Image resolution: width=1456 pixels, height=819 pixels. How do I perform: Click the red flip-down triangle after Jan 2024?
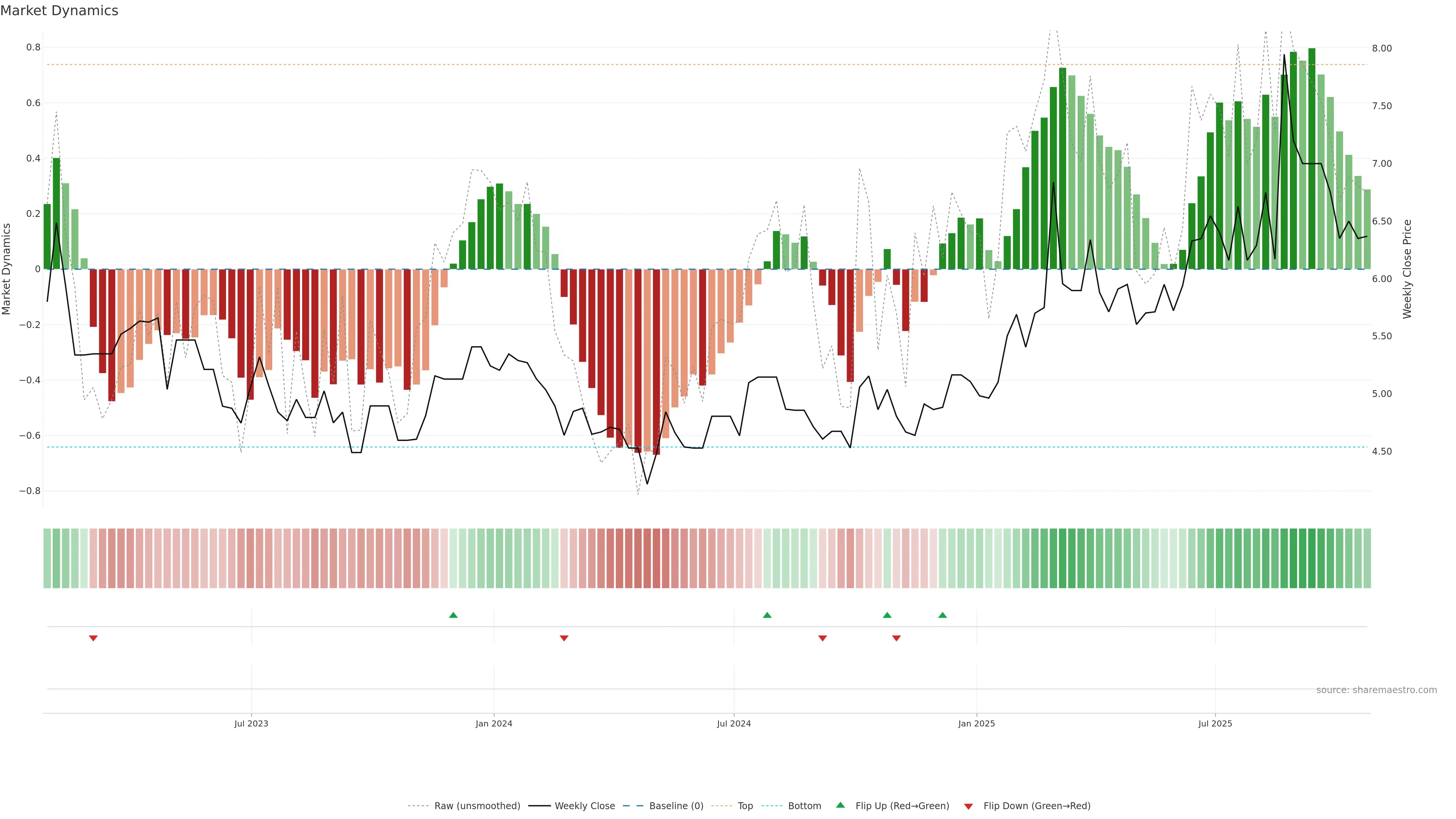point(564,638)
